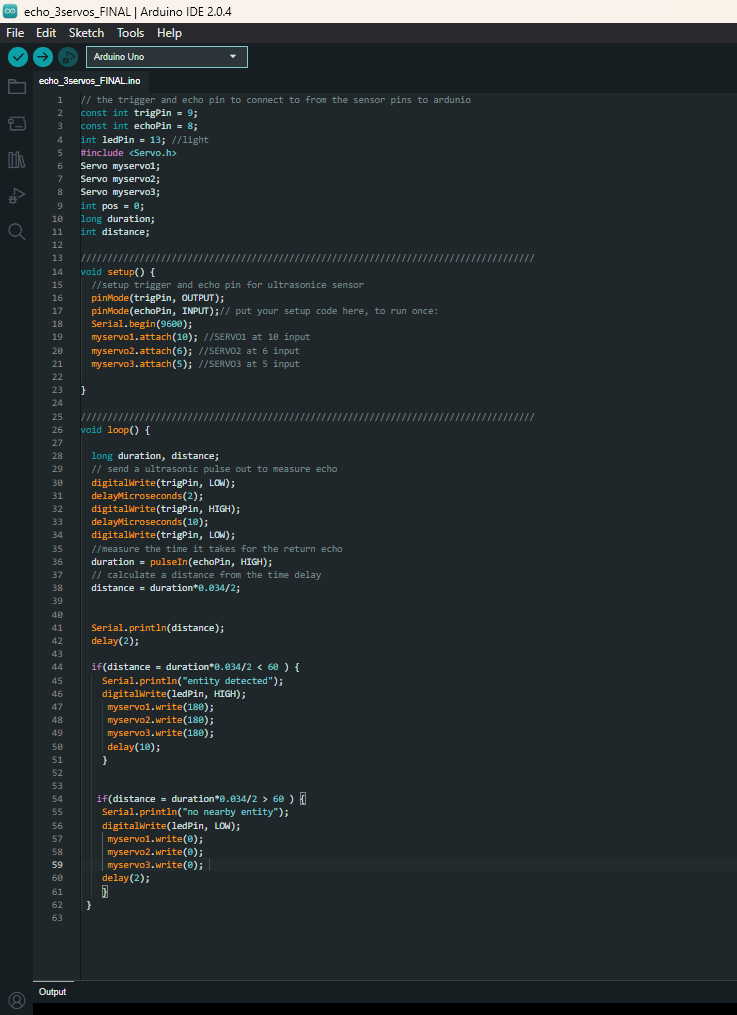Screen dimensions: 737x1015
Task: Click the '//measure the time it takes' comment
Action: [x=217, y=549]
